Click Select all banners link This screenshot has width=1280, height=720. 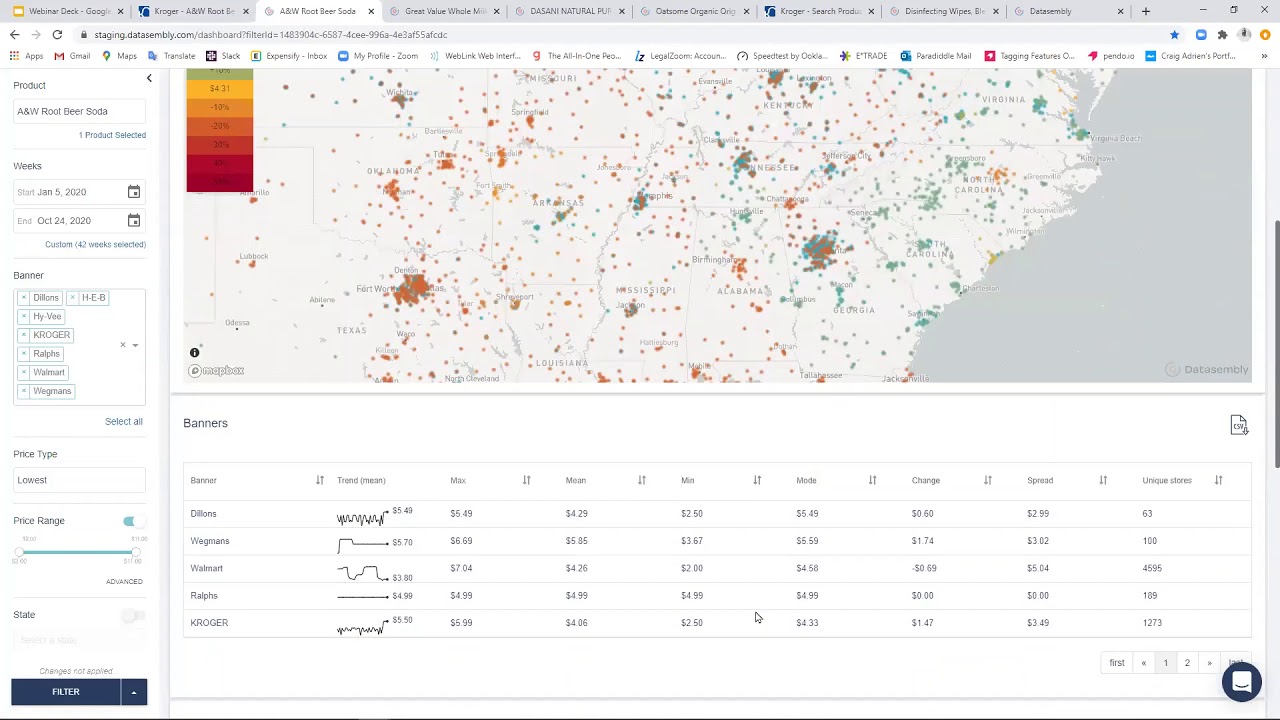124,421
